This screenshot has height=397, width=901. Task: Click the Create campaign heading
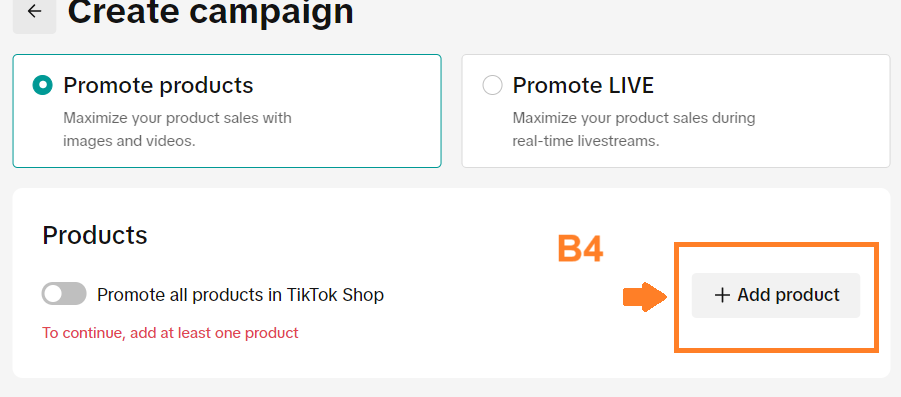[210, 11]
